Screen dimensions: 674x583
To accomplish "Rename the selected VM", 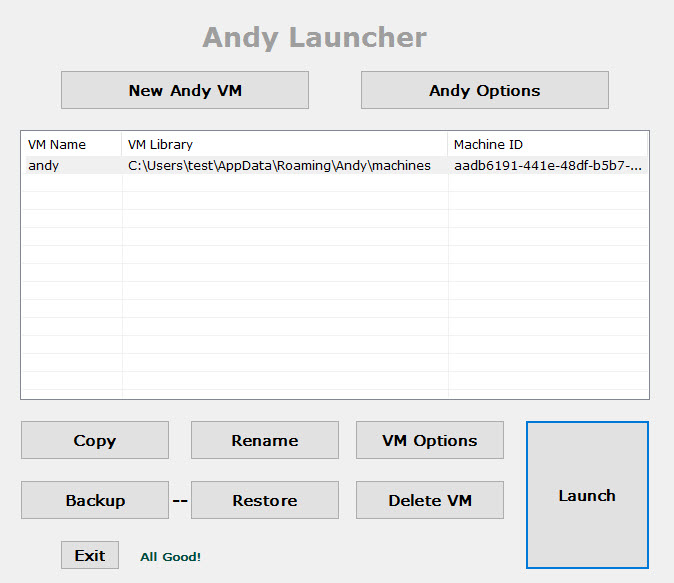I will (264, 440).
